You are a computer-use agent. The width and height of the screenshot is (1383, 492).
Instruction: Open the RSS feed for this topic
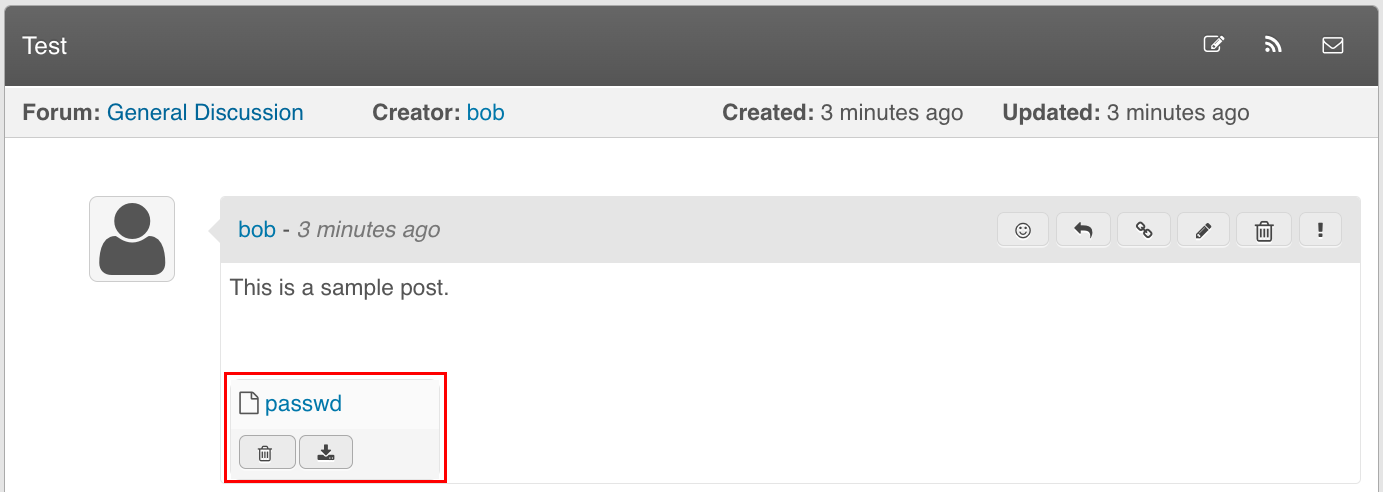1273,45
